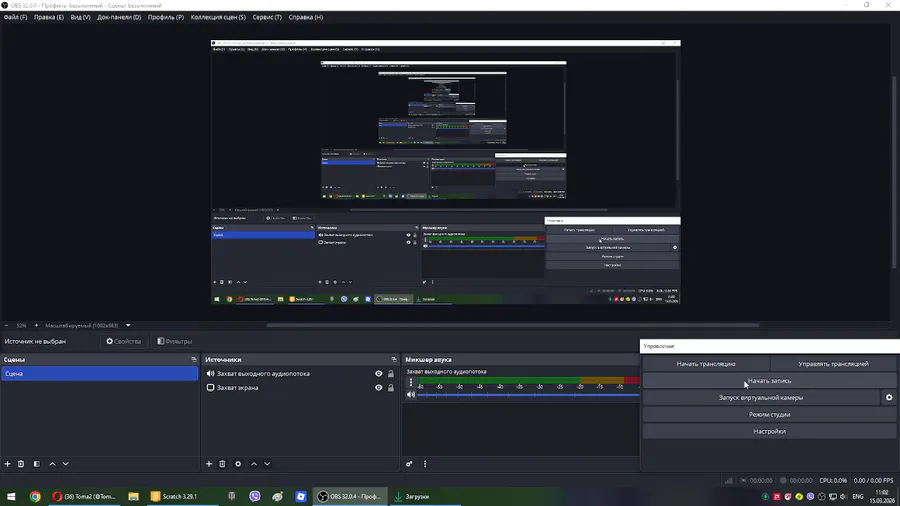Open the Файл menu
The width and height of the screenshot is (900, 506).
(x=15, y=17)
